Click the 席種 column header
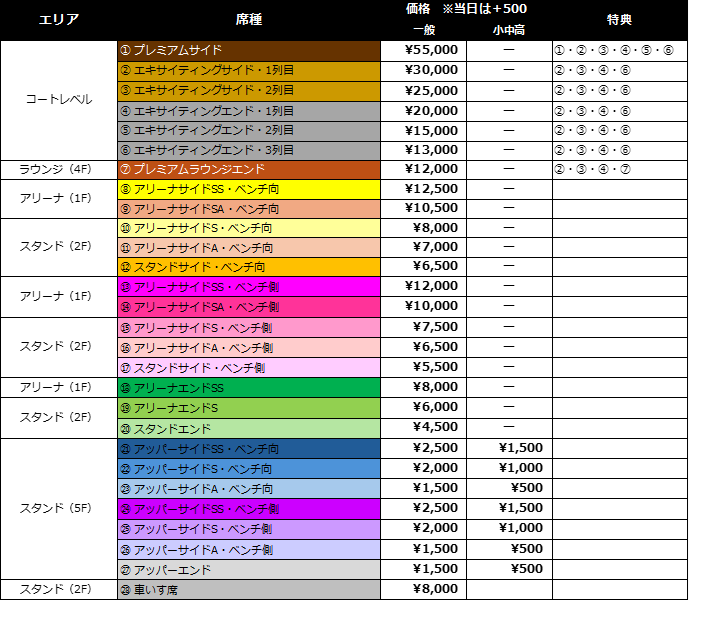This screenshot has height=621, width=709. pyautogui.click(x=249, y=19)
